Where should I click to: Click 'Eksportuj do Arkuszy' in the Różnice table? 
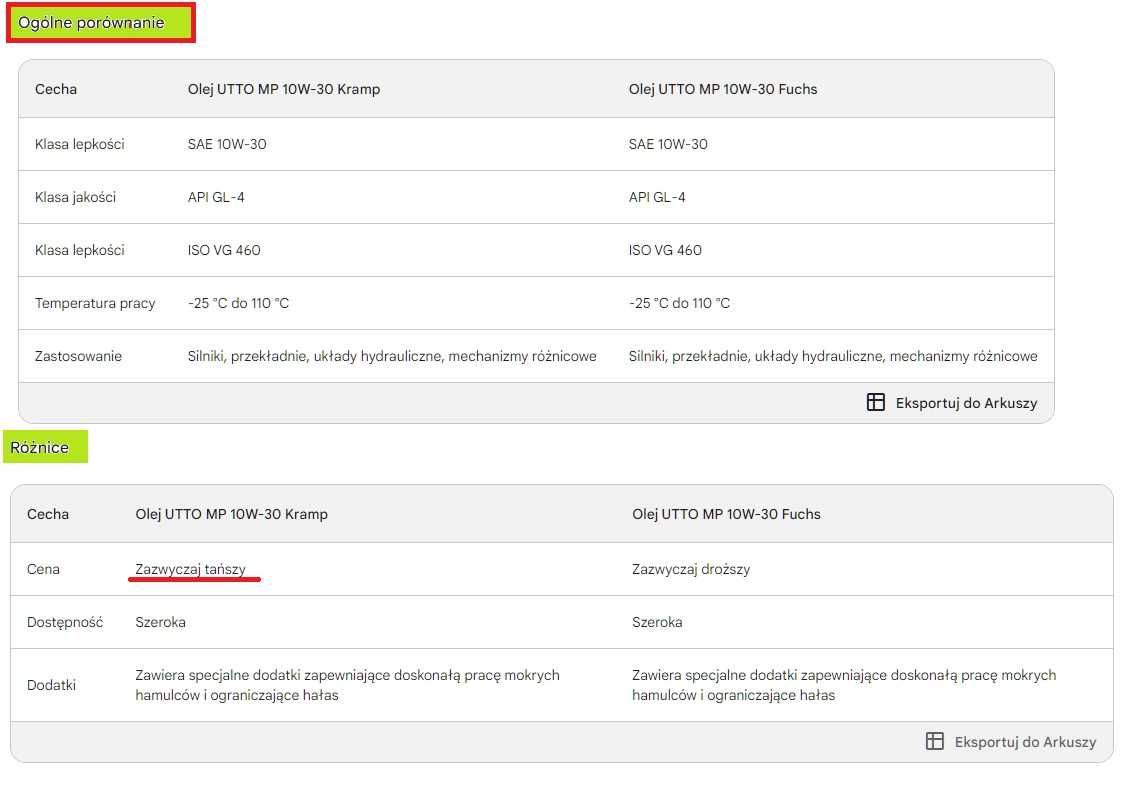coord(1025,741)
